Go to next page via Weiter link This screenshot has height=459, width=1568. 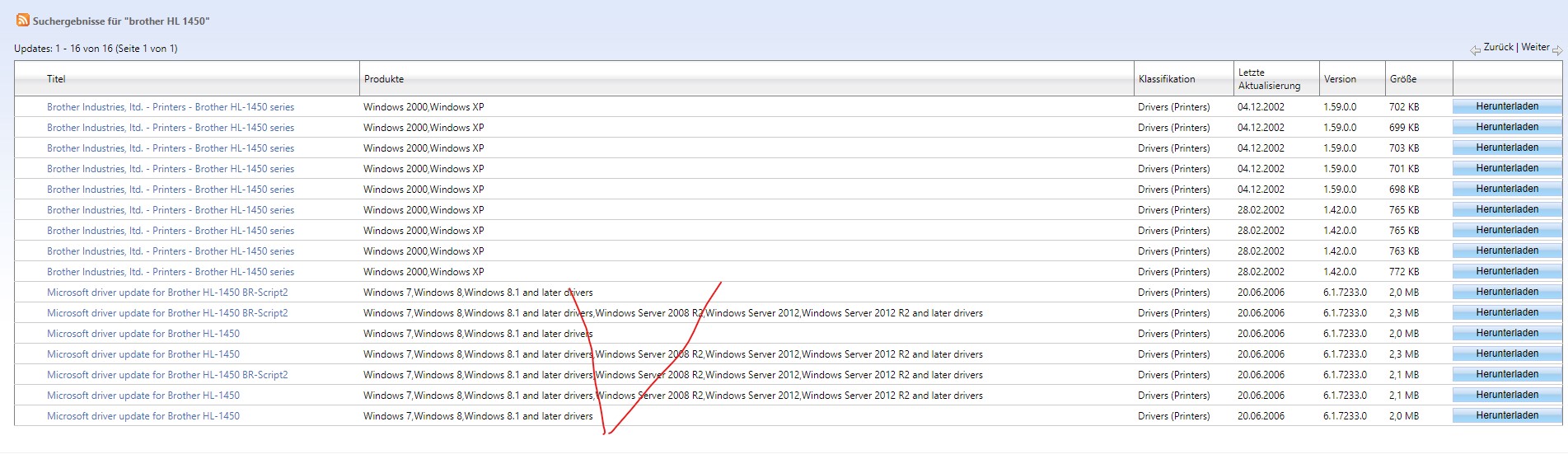coord(1535,47)
